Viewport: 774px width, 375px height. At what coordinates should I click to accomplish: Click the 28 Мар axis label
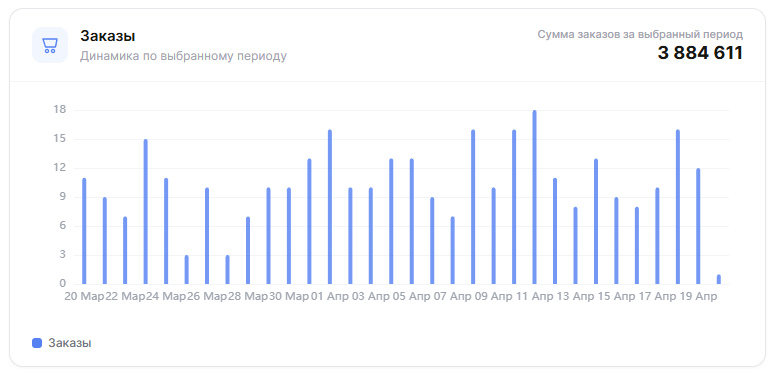[x=248, y=297]
